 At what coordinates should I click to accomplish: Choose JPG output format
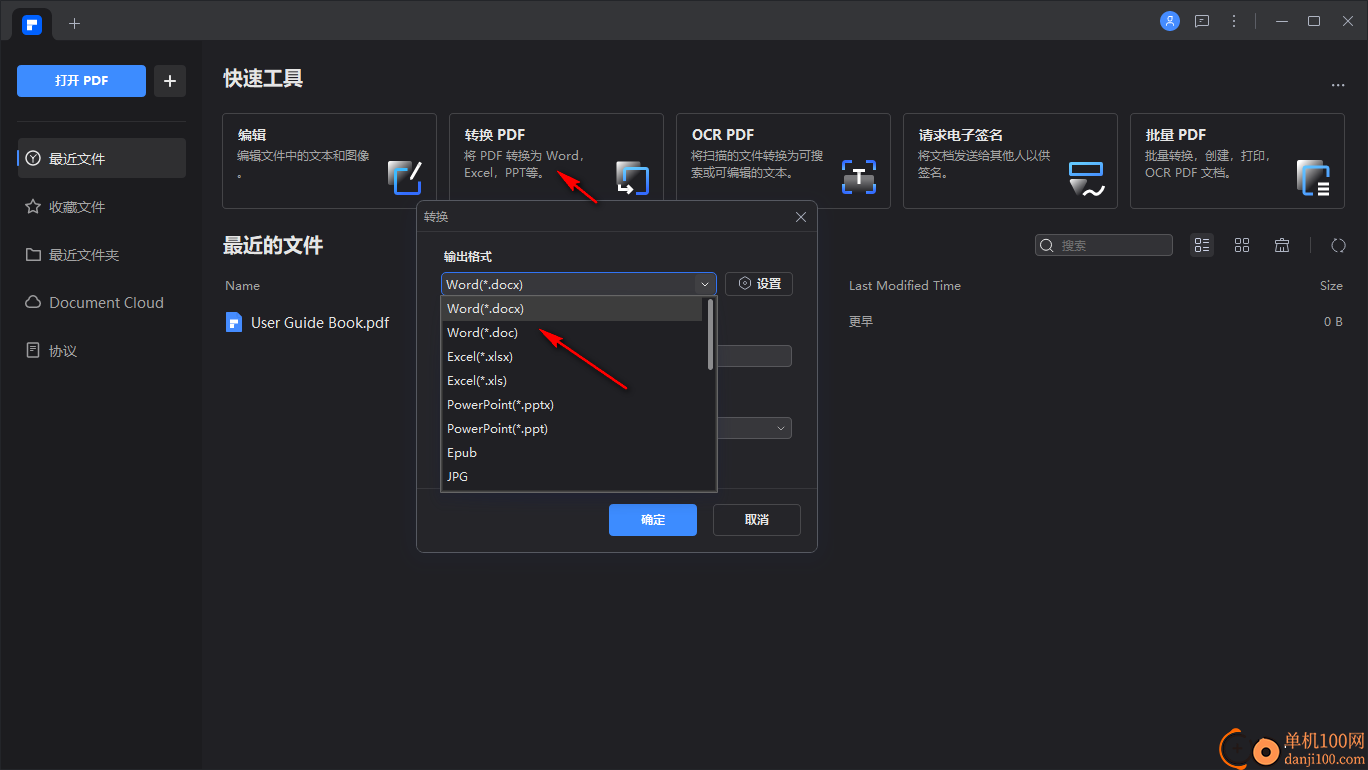572,477
